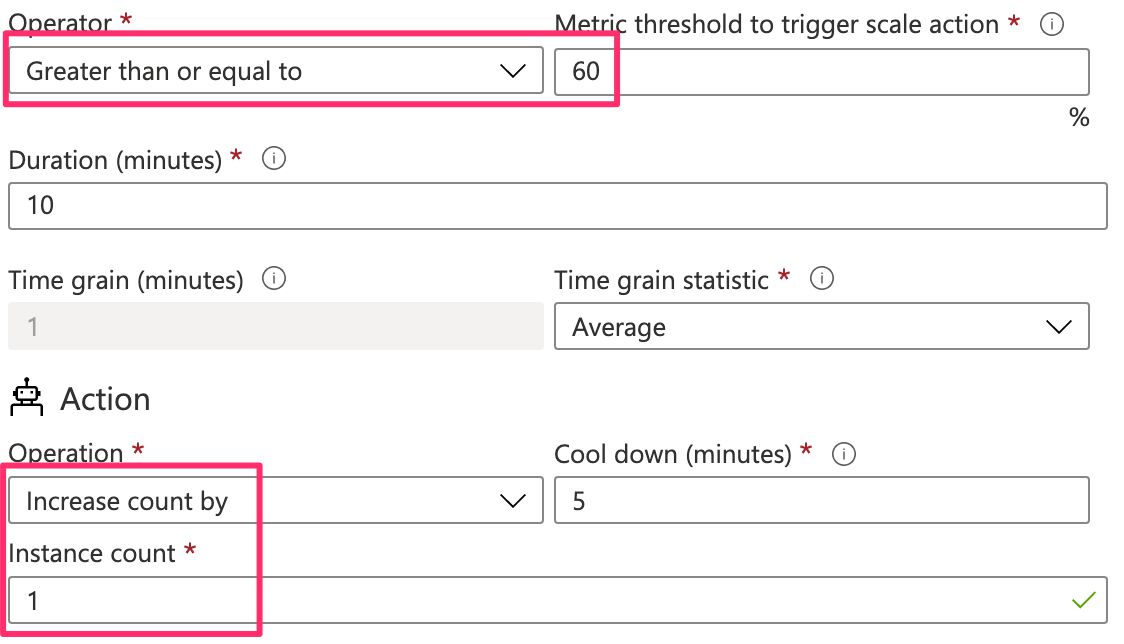Select the Duration field containing 10
The width and height of the screenshot is (1124, 644).
[x=558, y=206]
